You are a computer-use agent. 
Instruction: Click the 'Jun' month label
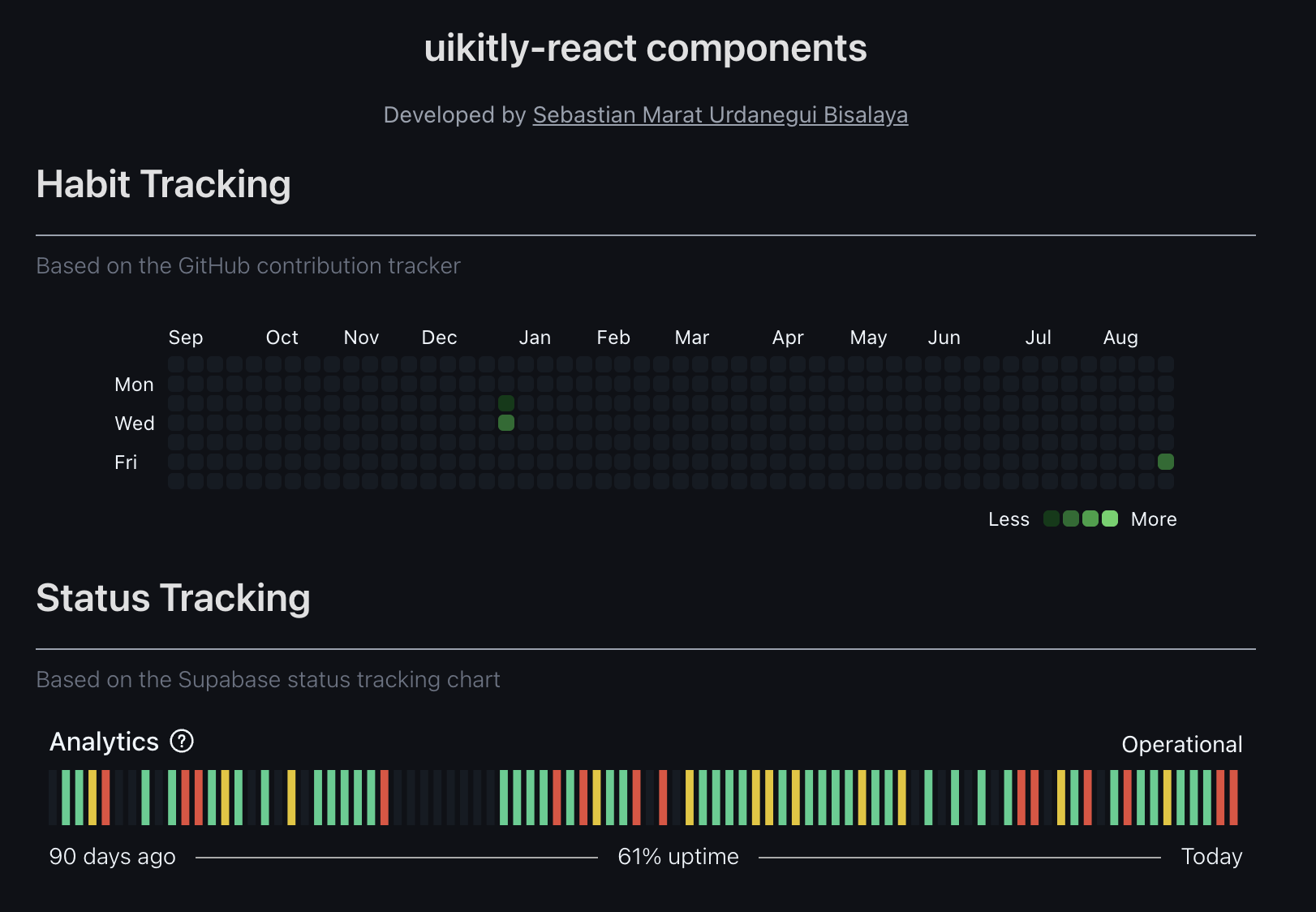click(x=944, y=338)
